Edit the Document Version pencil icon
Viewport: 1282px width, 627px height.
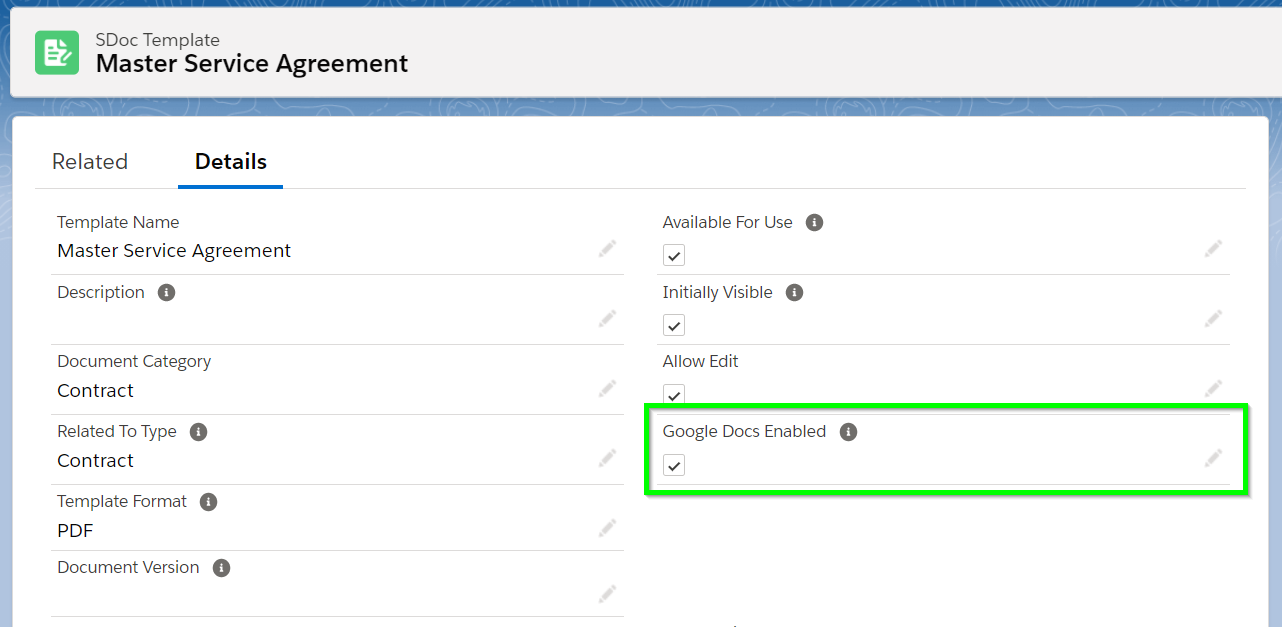(x=607, y=595)
